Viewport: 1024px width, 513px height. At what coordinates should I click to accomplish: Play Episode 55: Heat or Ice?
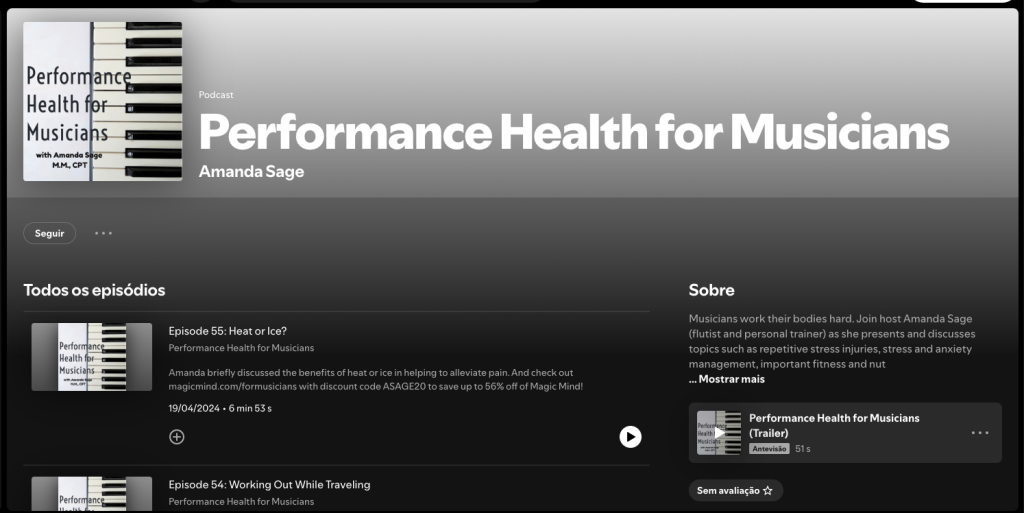click(x=630, y=437)
